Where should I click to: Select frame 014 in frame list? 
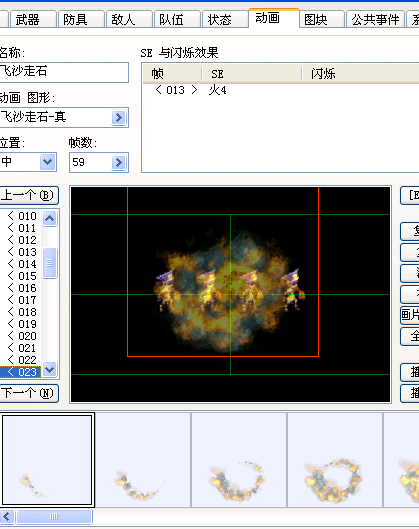point(21,264)
